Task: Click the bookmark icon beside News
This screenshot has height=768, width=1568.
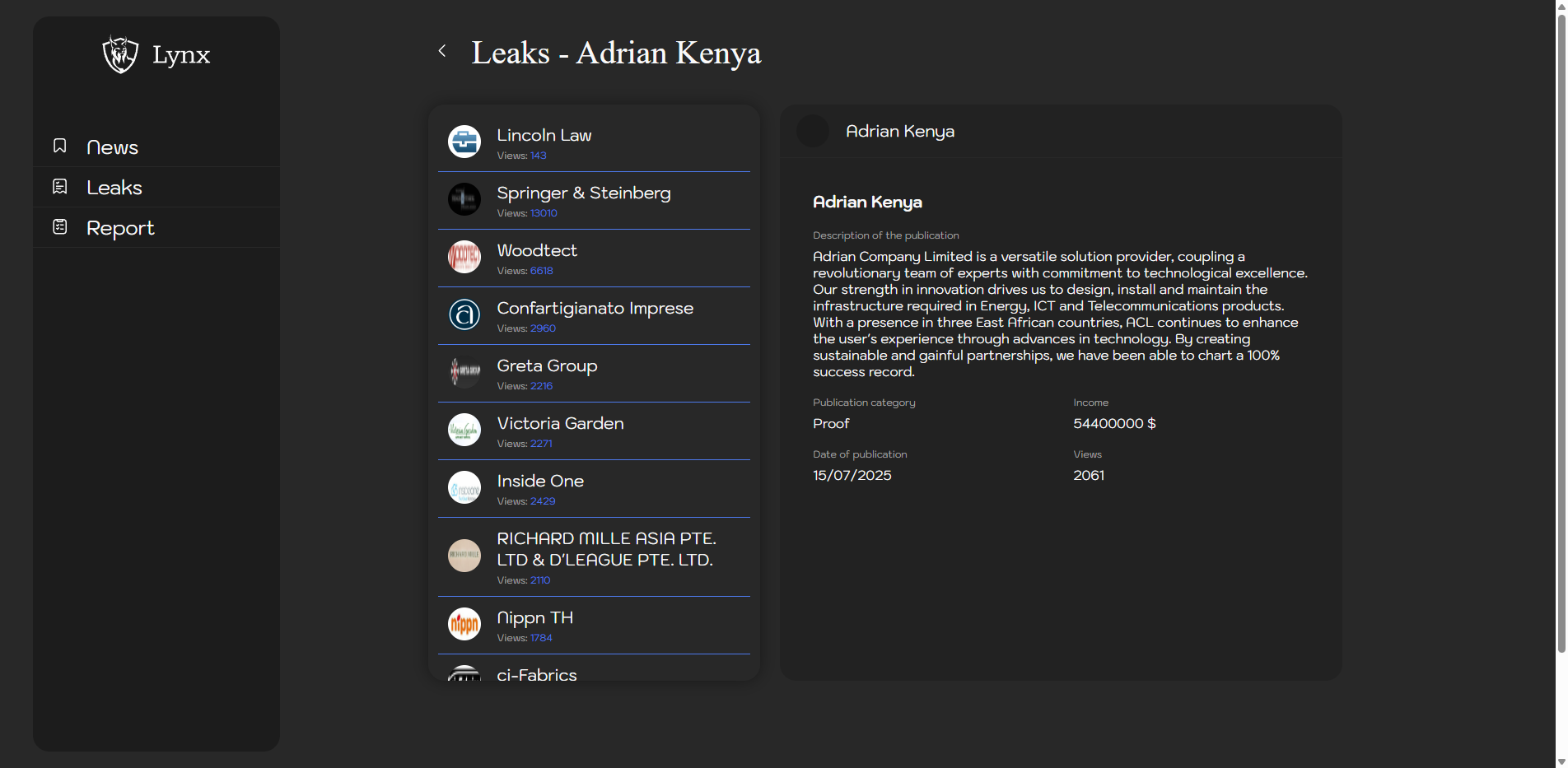Action: click(60, 146)
